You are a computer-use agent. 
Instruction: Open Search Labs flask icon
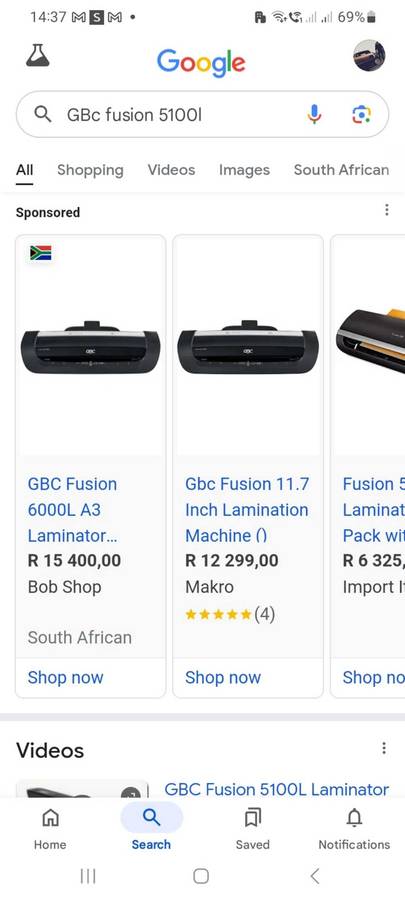(x=38, y=56)
